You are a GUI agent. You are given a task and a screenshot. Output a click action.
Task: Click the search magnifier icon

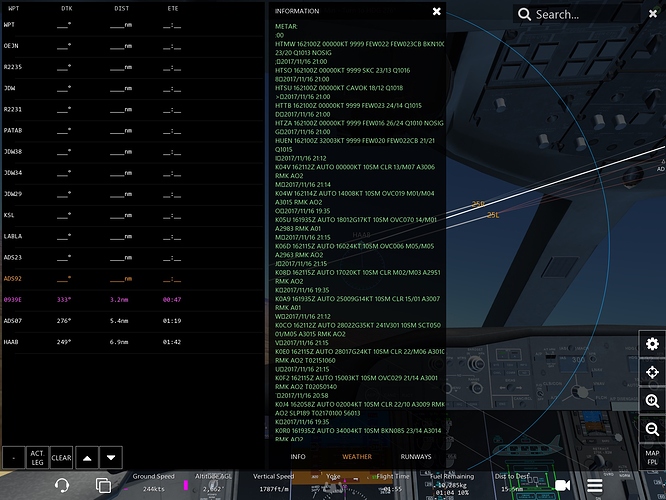pyautogui.click(x=524, y=14)
